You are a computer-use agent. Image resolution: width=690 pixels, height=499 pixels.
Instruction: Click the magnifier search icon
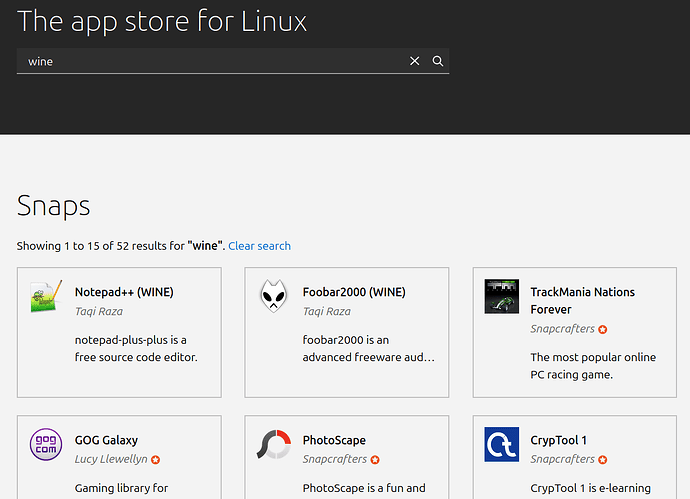tap(437, 61)
